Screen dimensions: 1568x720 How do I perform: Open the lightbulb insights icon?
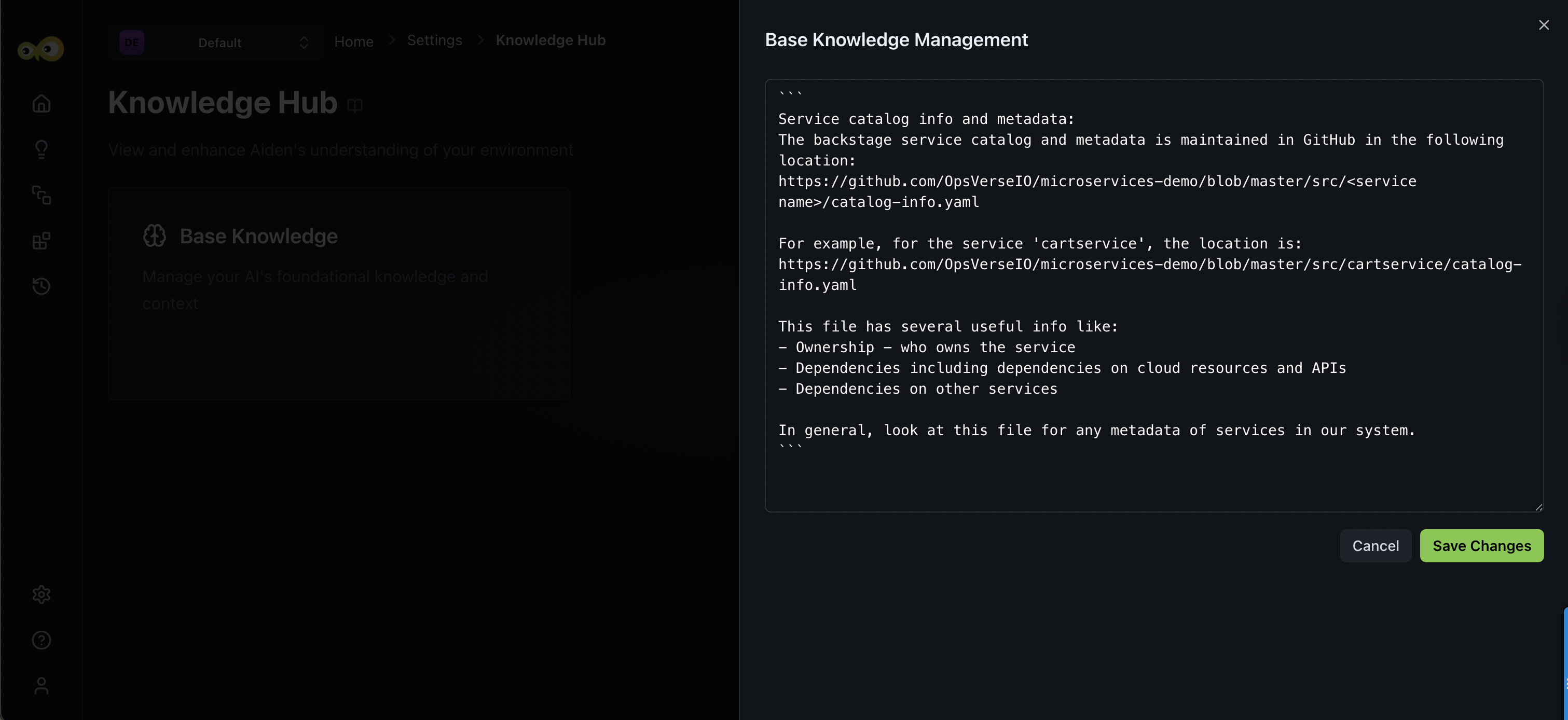(42, 149)
